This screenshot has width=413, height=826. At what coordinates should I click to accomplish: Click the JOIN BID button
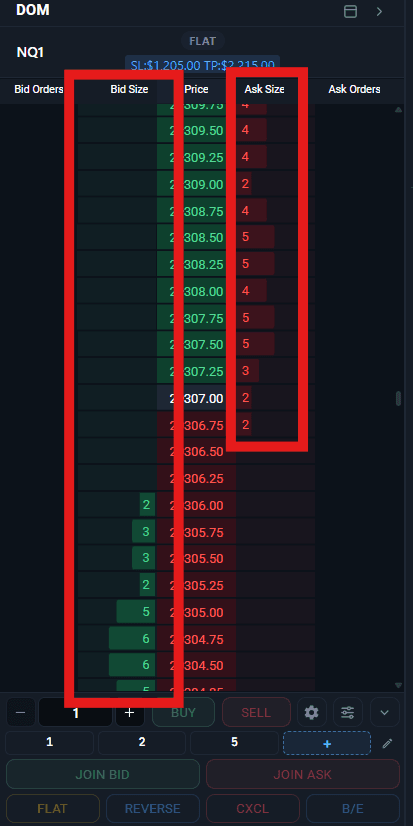(103, 774)
